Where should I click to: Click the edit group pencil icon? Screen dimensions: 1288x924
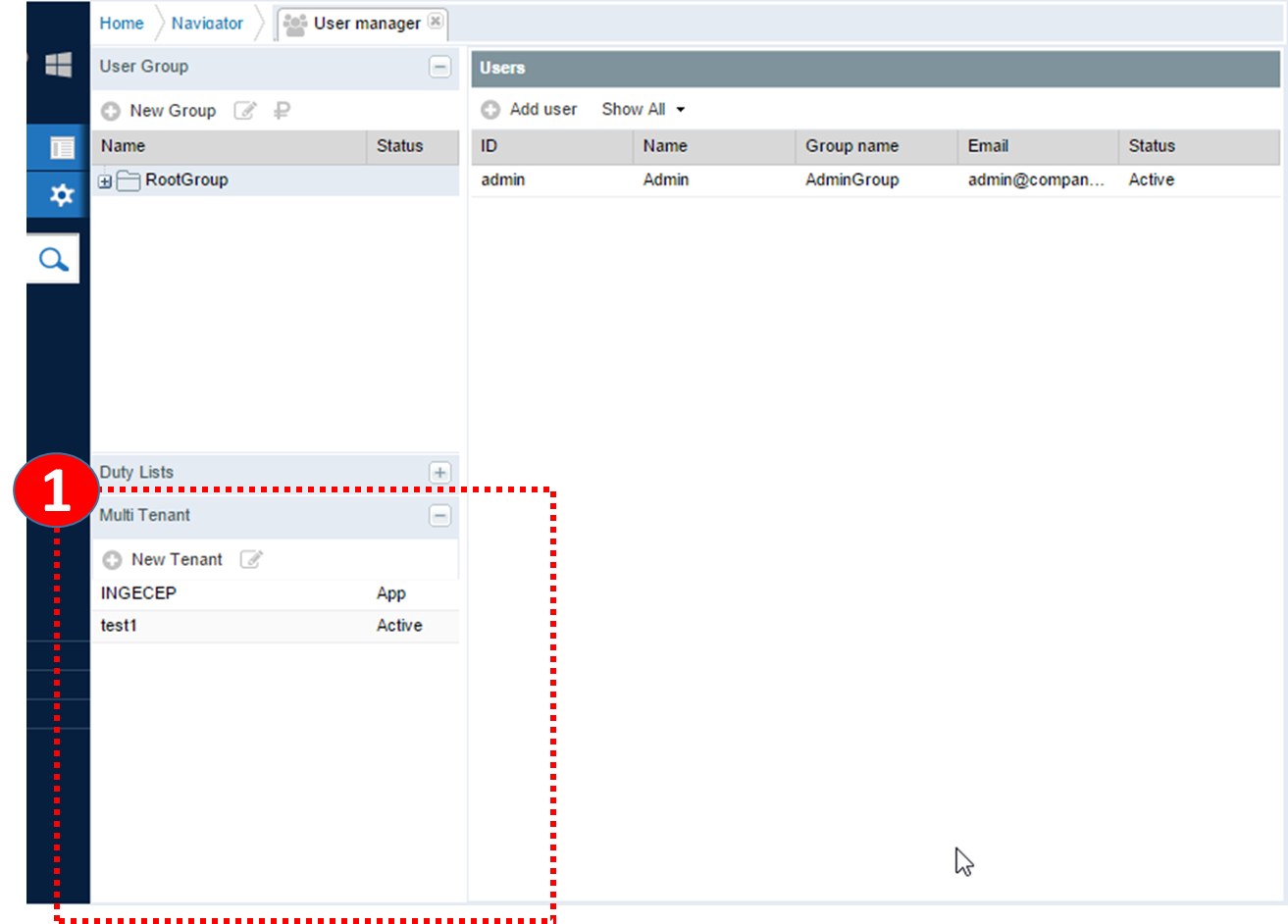[x=244, y=111]
